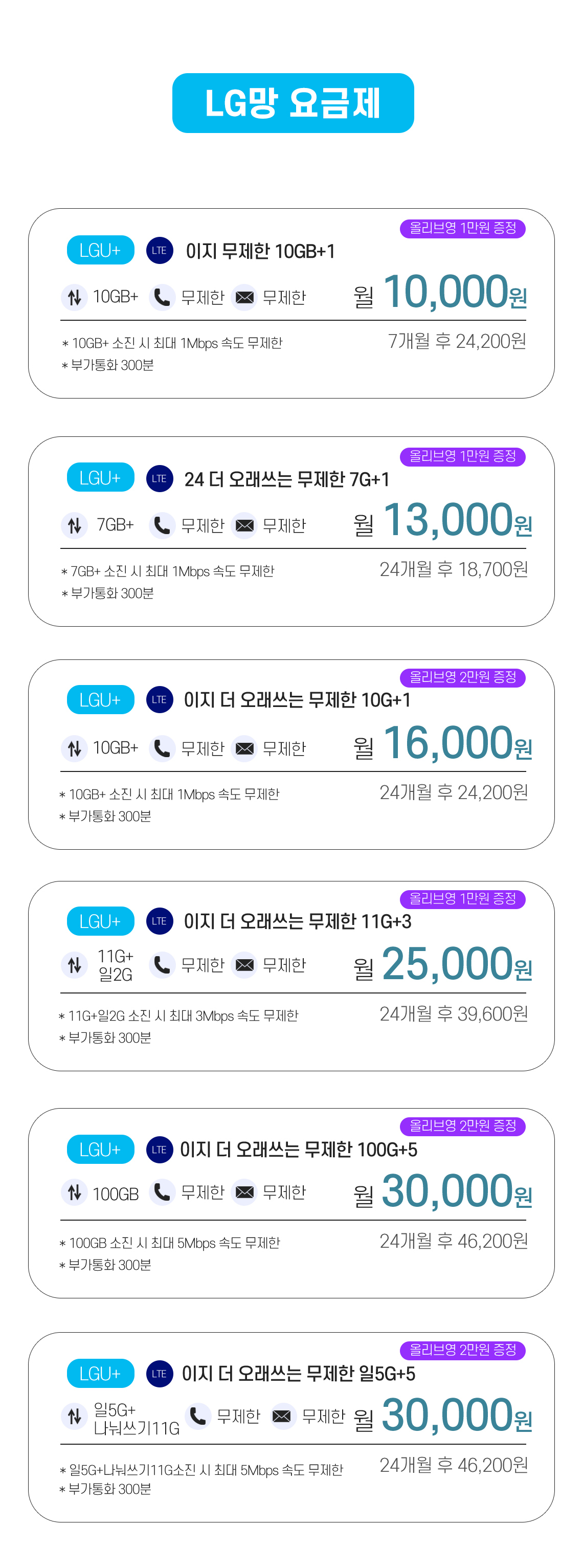Click the 11G+ 일2G data allowance label
The height and width of the screenshot is (1568, 583).
point(115,965)
